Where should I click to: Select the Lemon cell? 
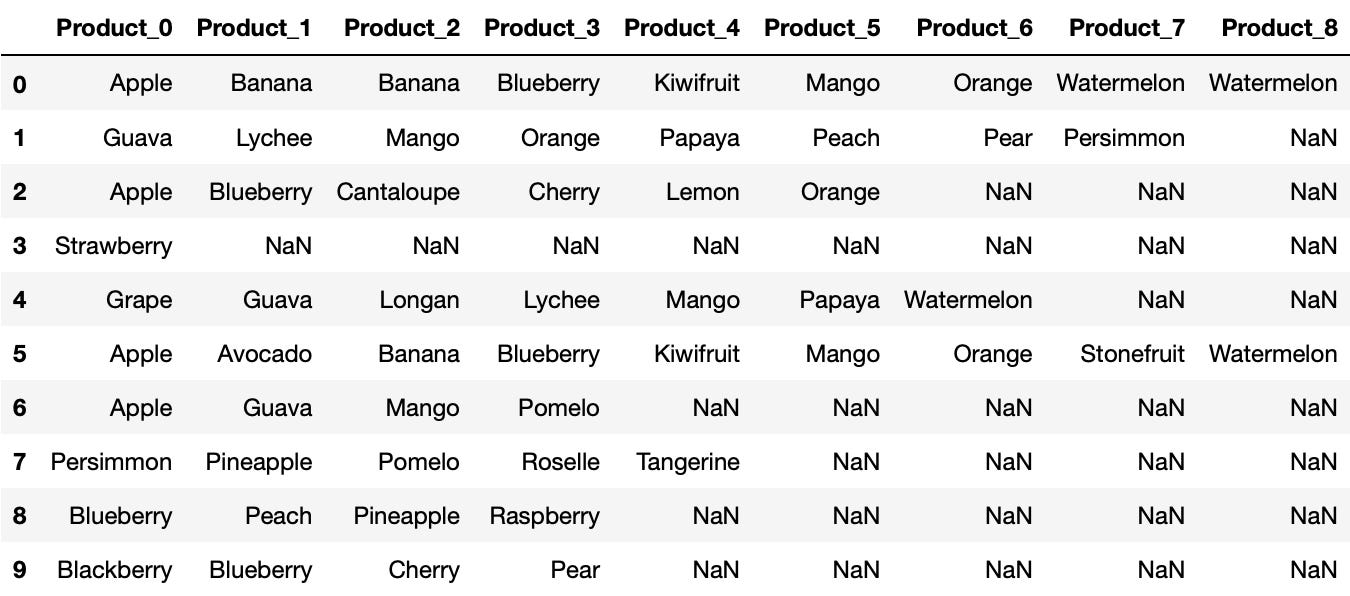pos(703,192)
